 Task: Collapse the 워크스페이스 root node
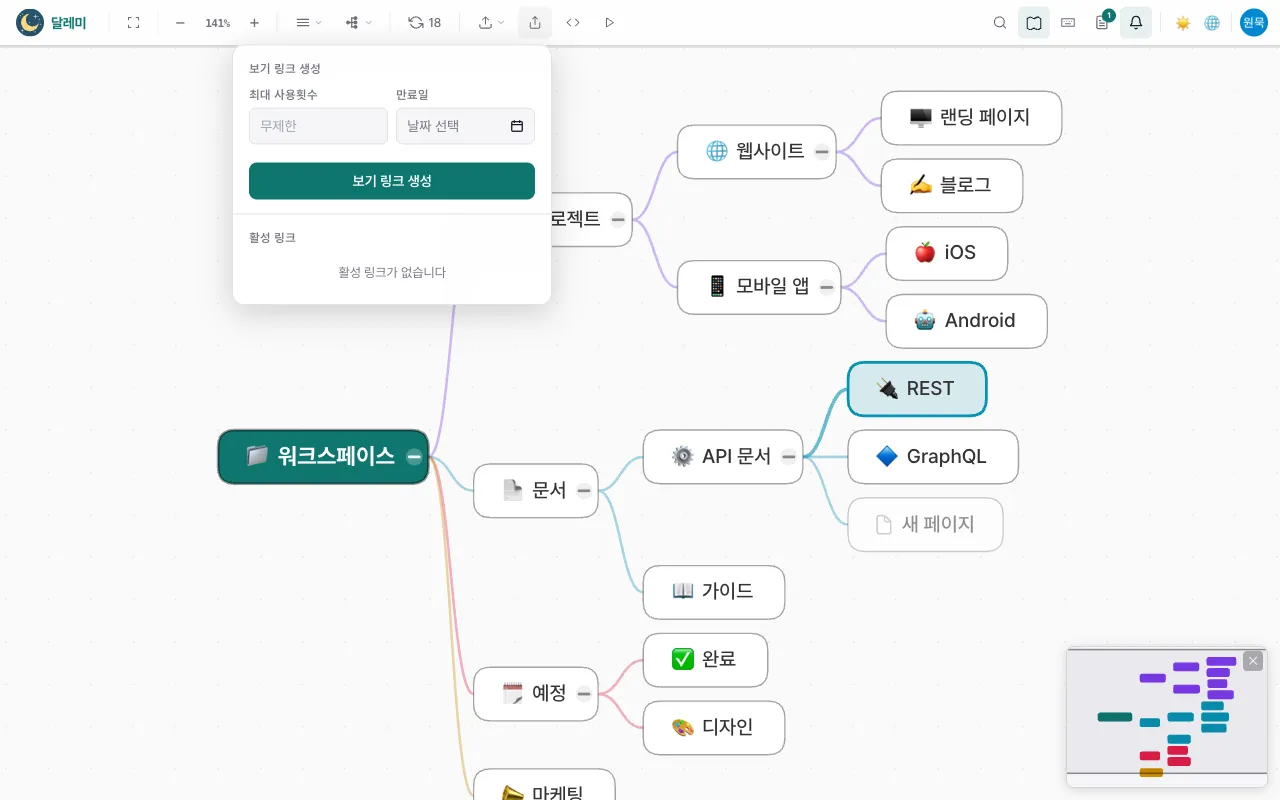(x=414, y=457)
